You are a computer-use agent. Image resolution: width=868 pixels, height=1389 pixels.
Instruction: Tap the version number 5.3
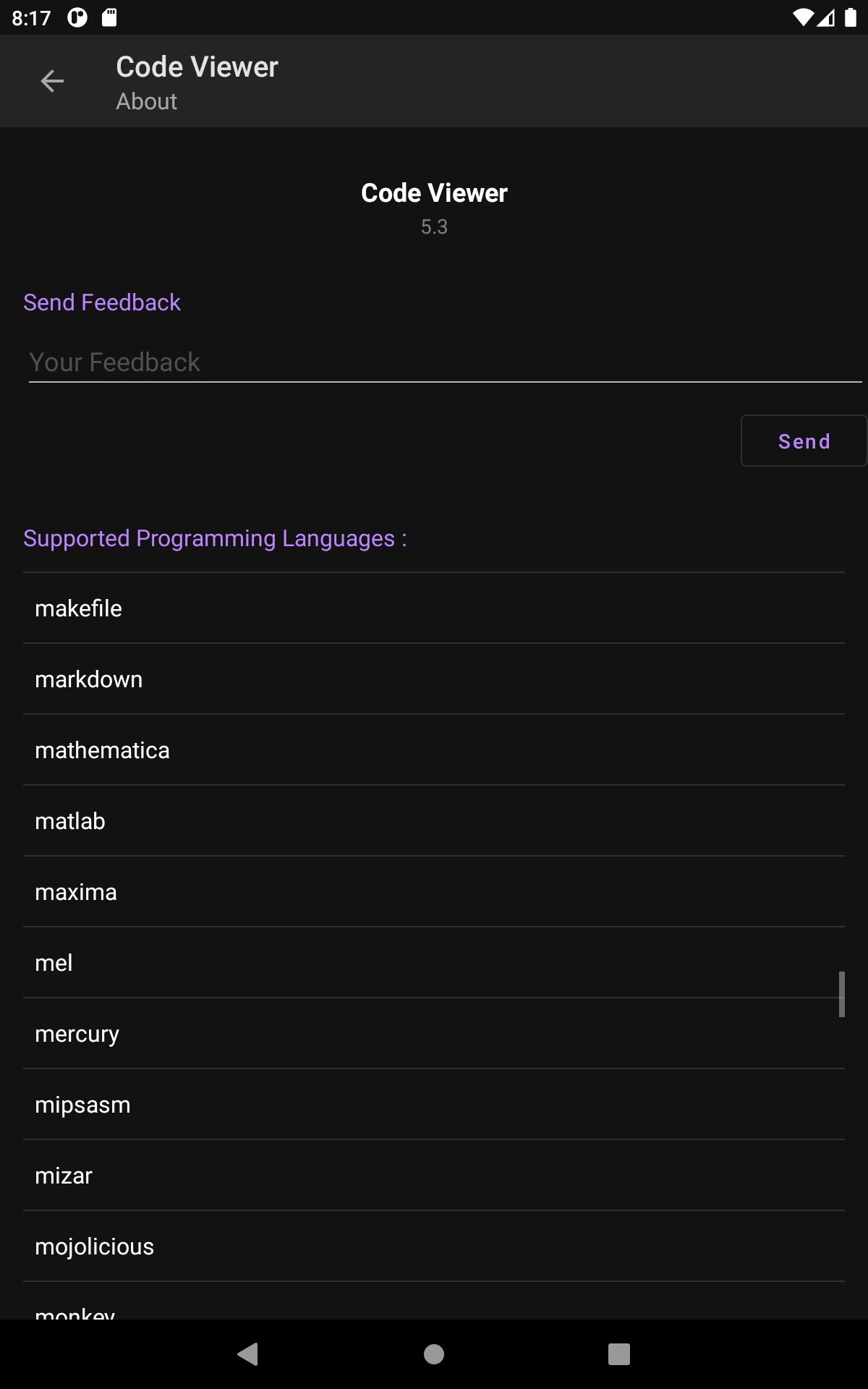click(434, 227)
